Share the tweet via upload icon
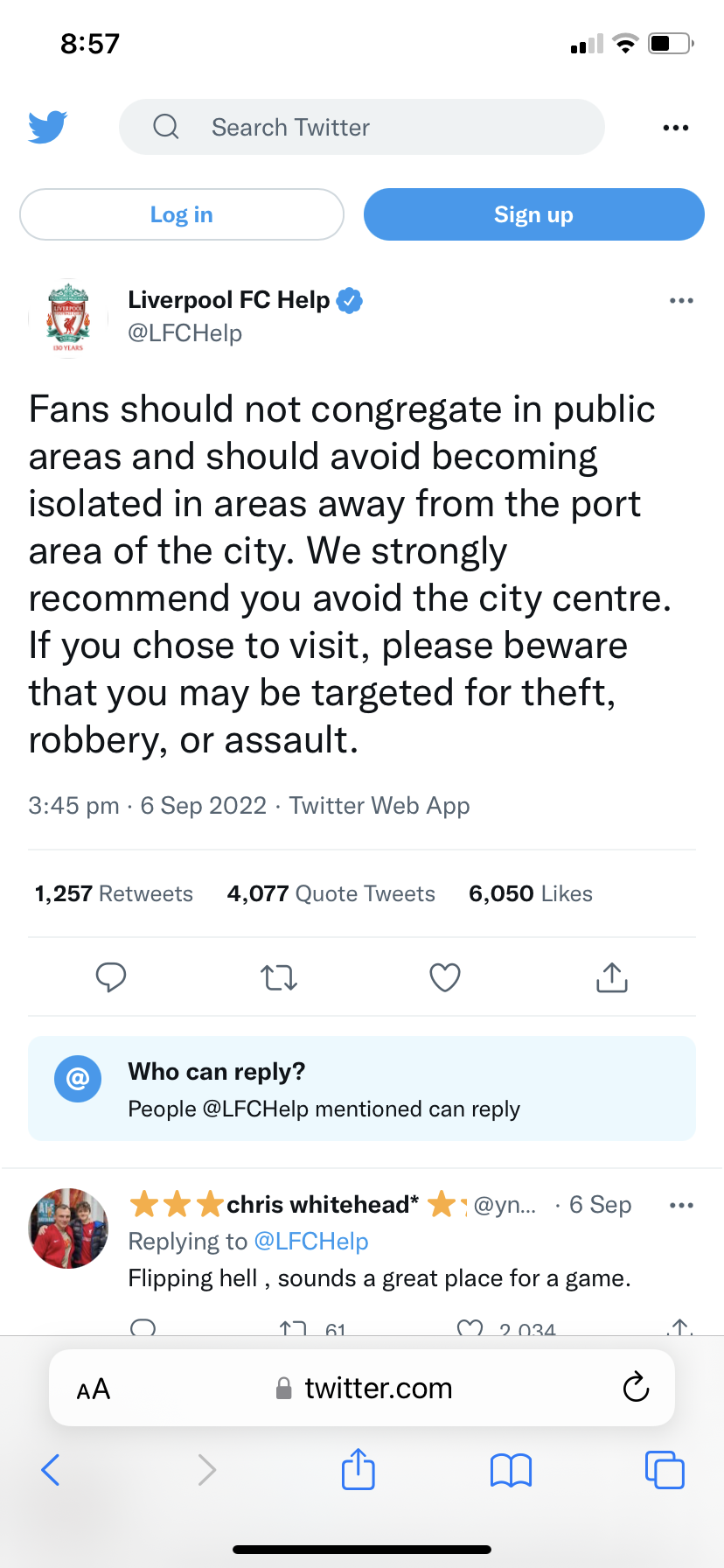Viewport: 724px width, 1568px height. coord(612,976)
